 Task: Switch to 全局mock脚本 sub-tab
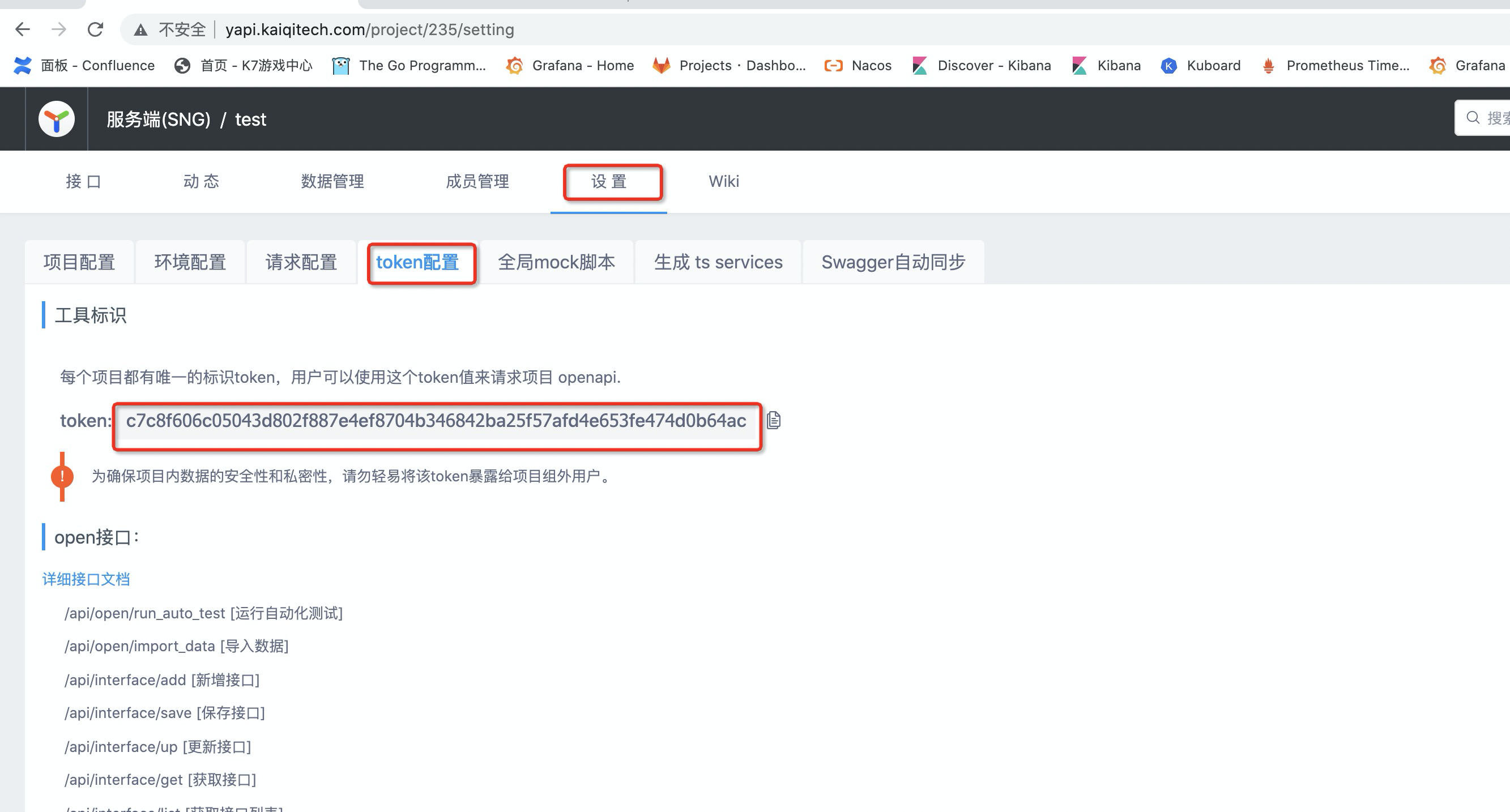point(556,262)
